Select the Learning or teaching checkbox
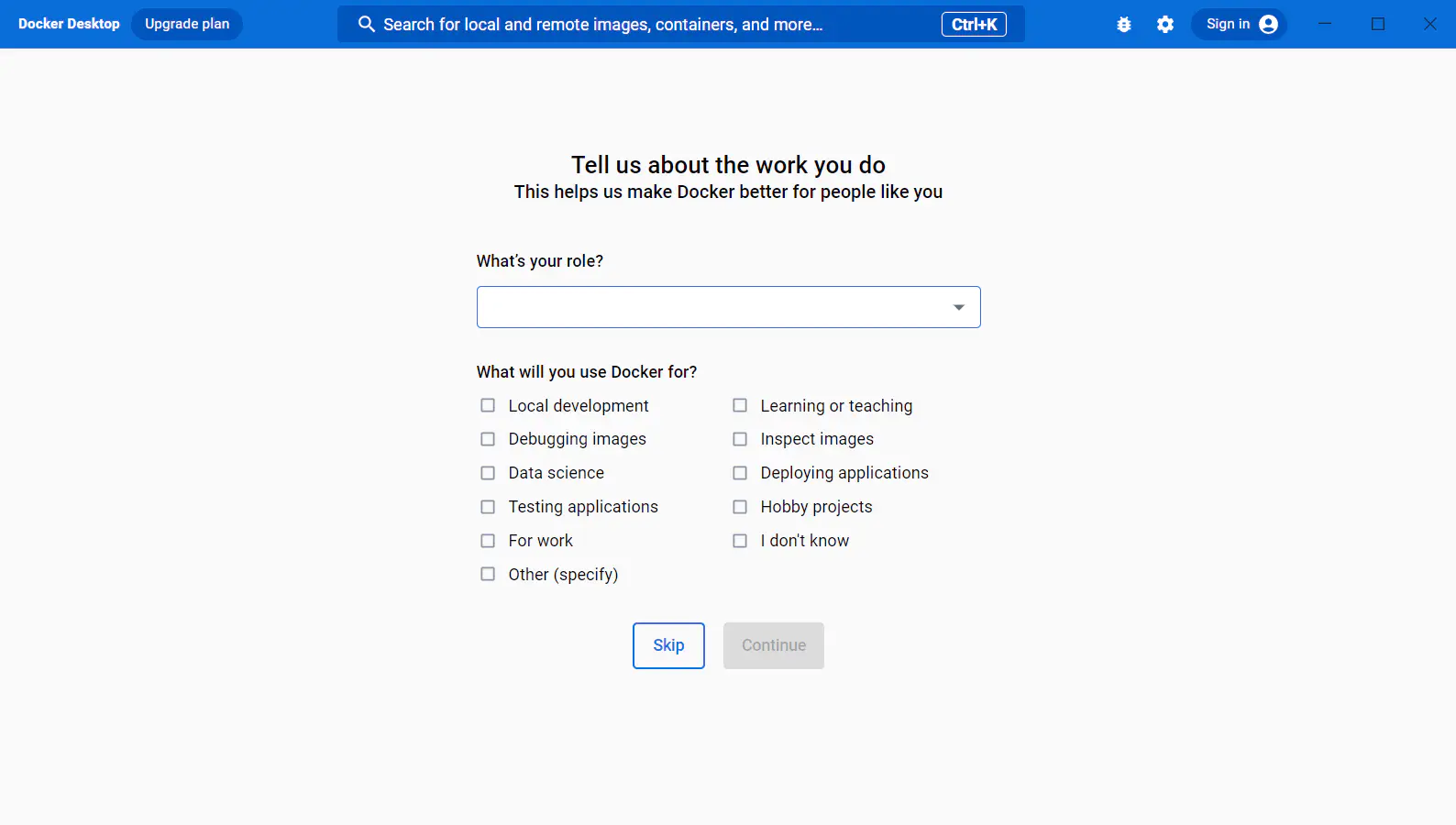1456x825 pixels. (x=740, y=405)
